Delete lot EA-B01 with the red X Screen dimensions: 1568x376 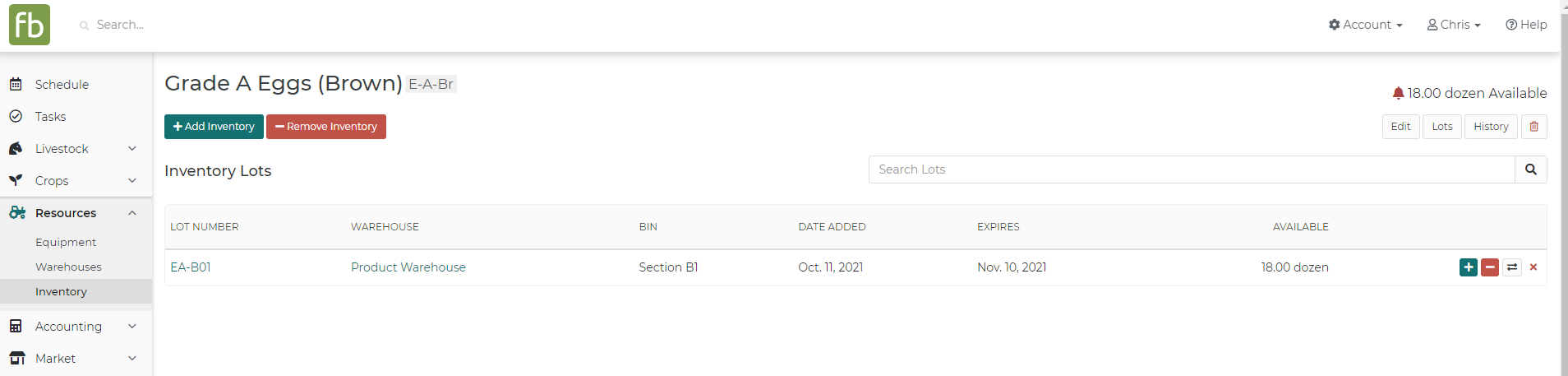click(1533, 267)
